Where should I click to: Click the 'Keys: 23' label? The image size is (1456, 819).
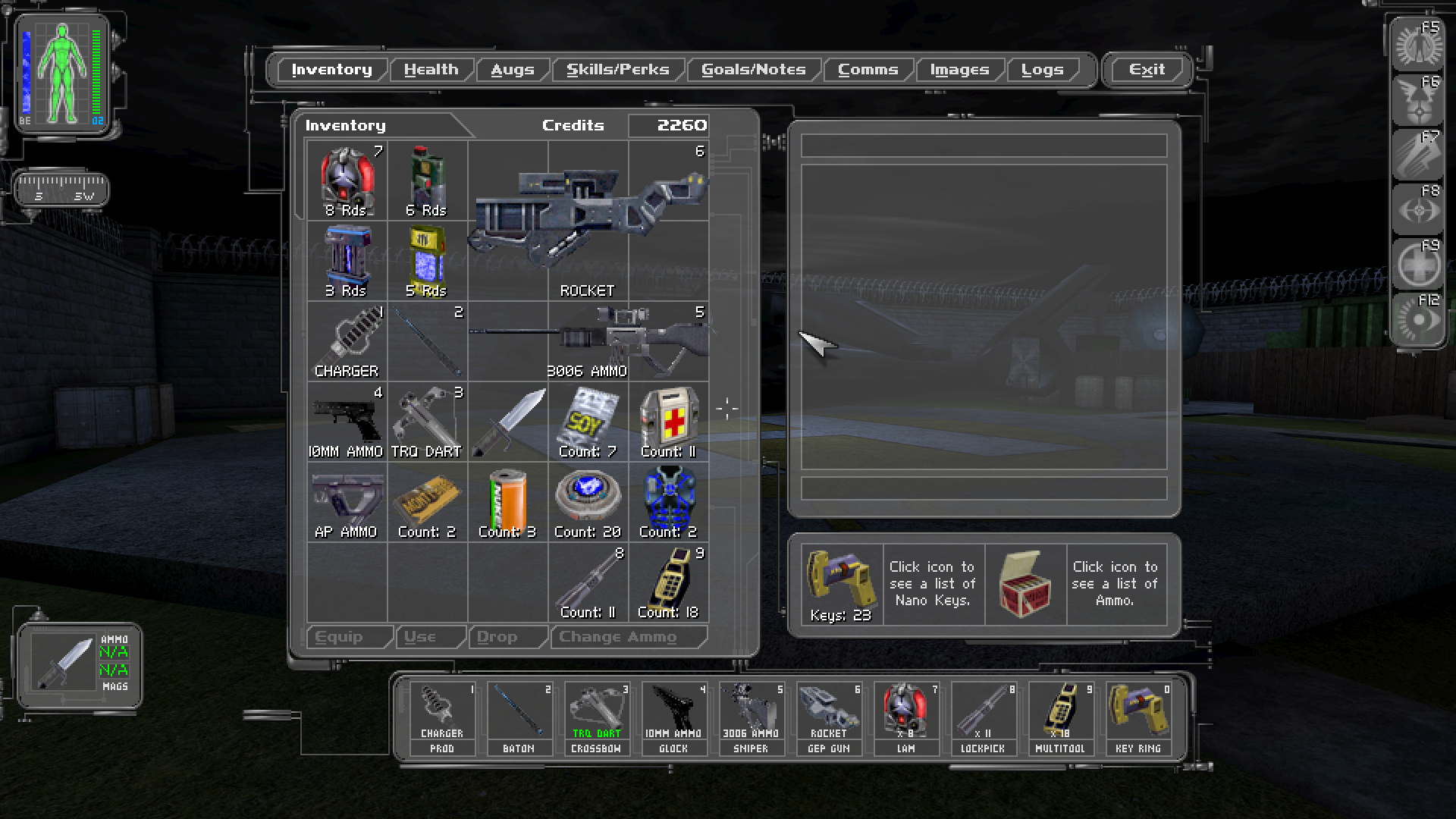pyautogui.click(x=840, y=615)
